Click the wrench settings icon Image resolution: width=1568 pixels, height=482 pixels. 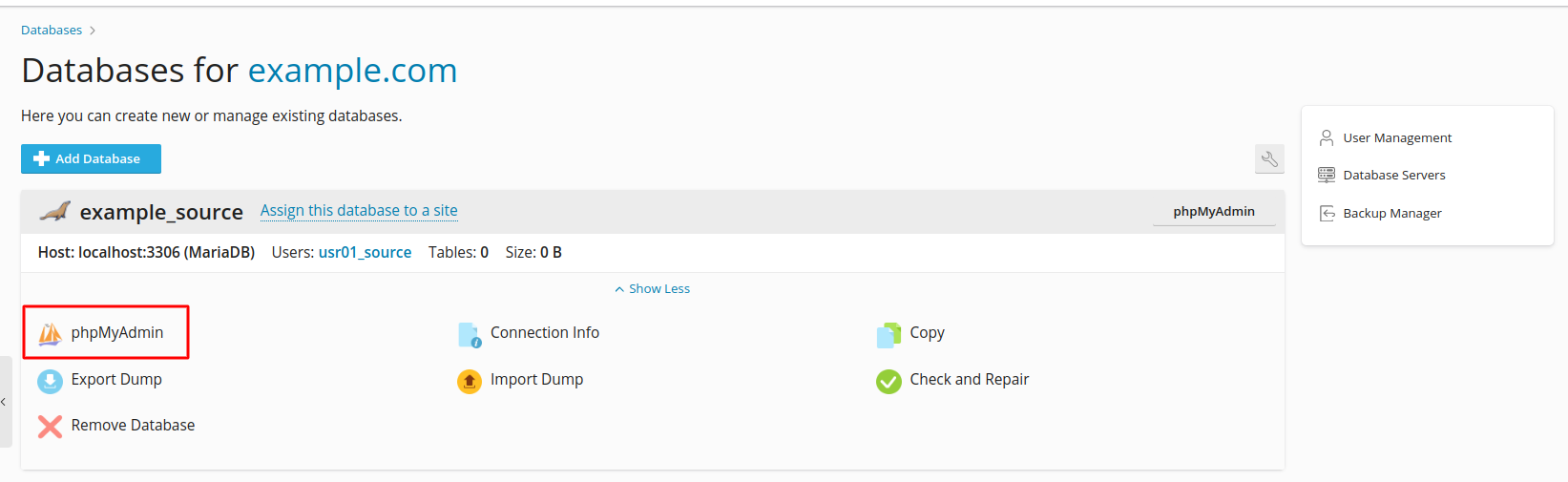tap(1269, 159)
